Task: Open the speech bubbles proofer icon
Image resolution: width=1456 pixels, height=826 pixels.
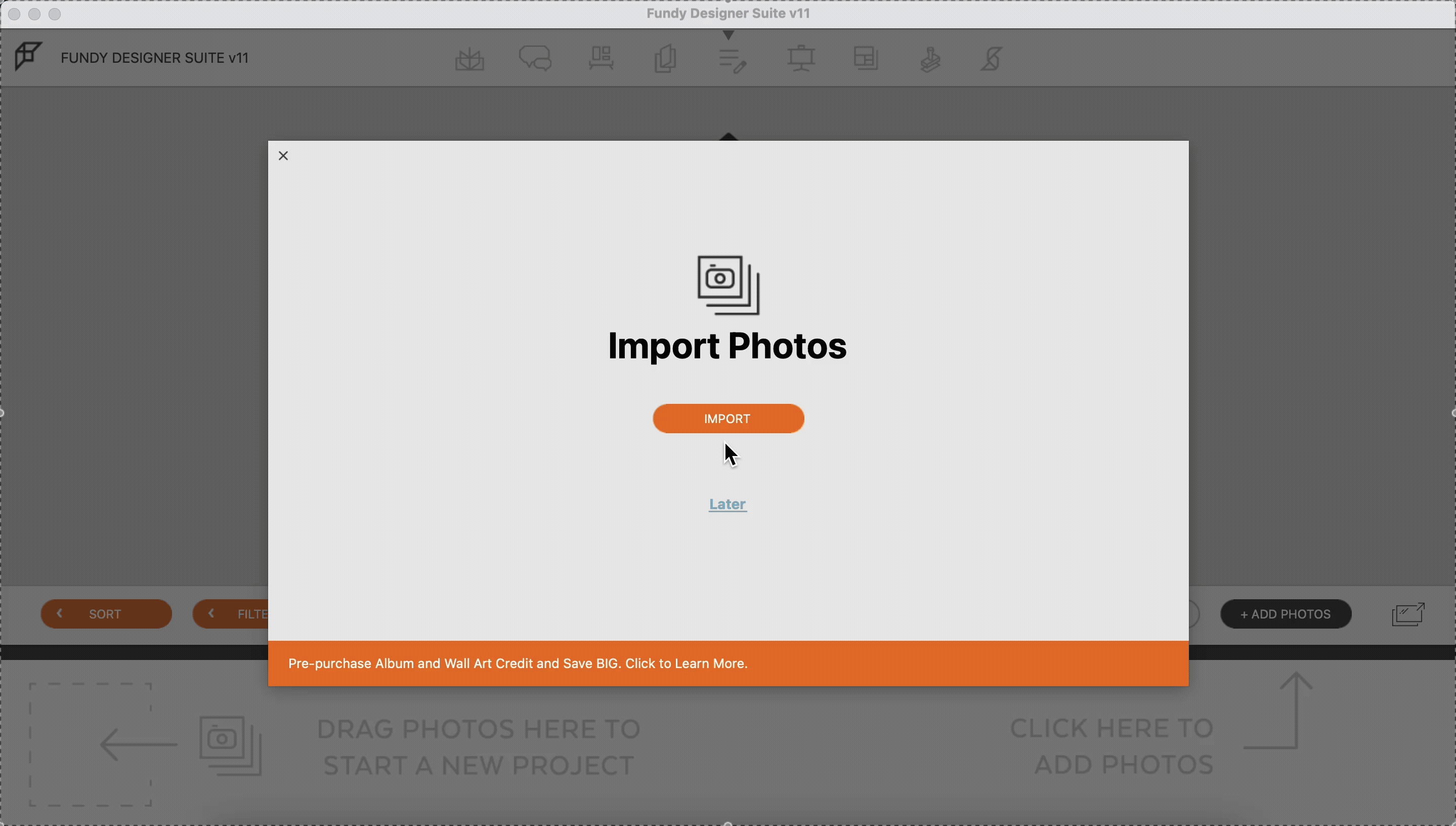Action: pyautogui.click(x=535, y=58)
